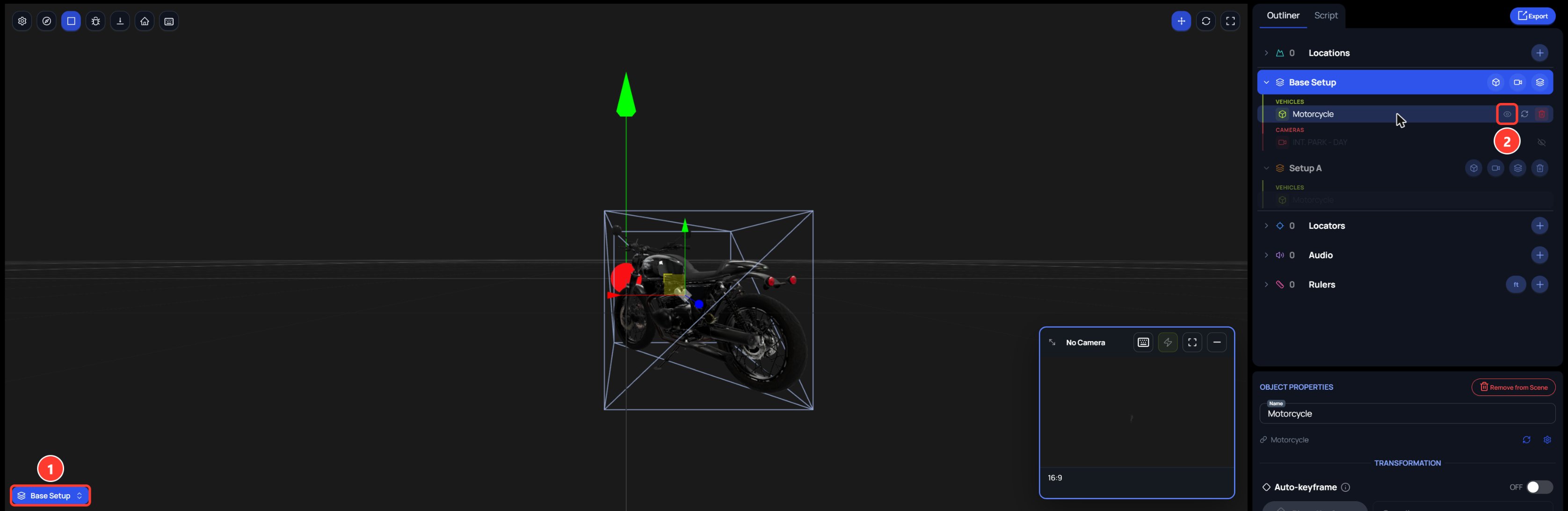Viewport: 1568px width, 511px height.
Task: Click the compass navigation icon
Action: 47,22
